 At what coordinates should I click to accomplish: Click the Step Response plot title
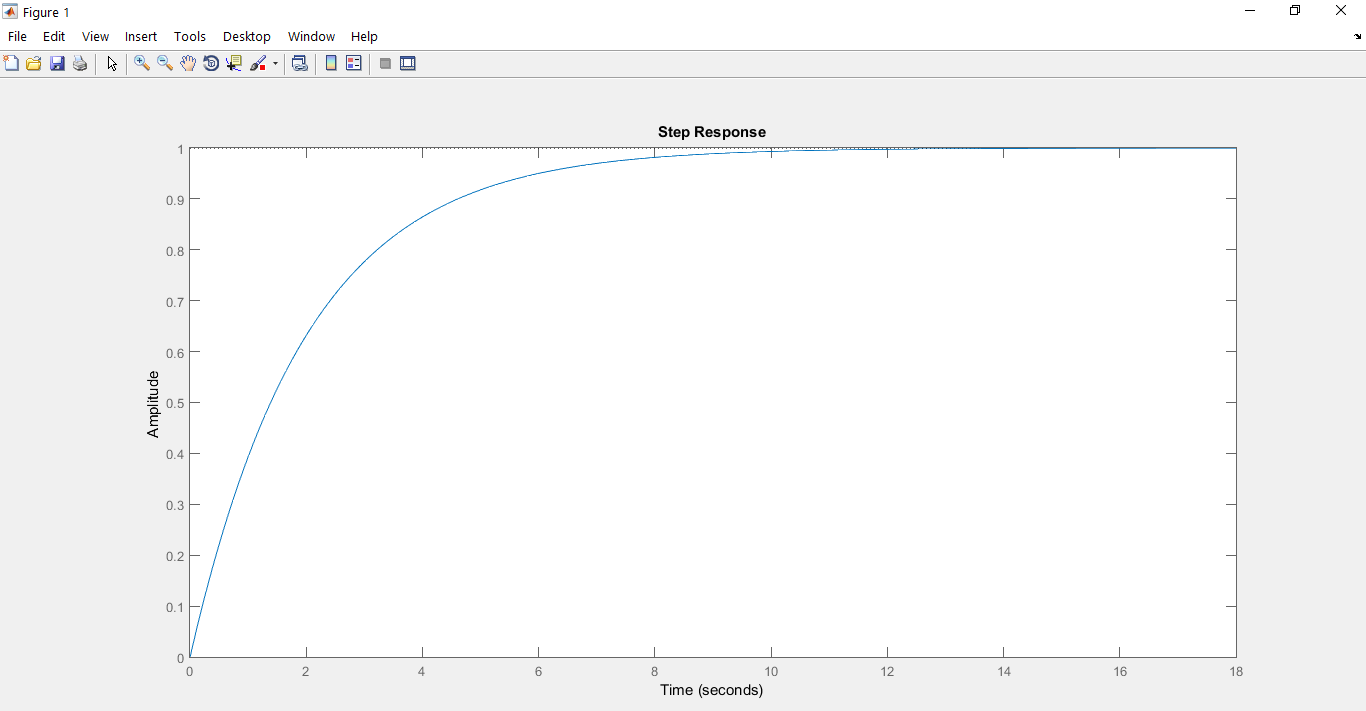click(711, 132)
